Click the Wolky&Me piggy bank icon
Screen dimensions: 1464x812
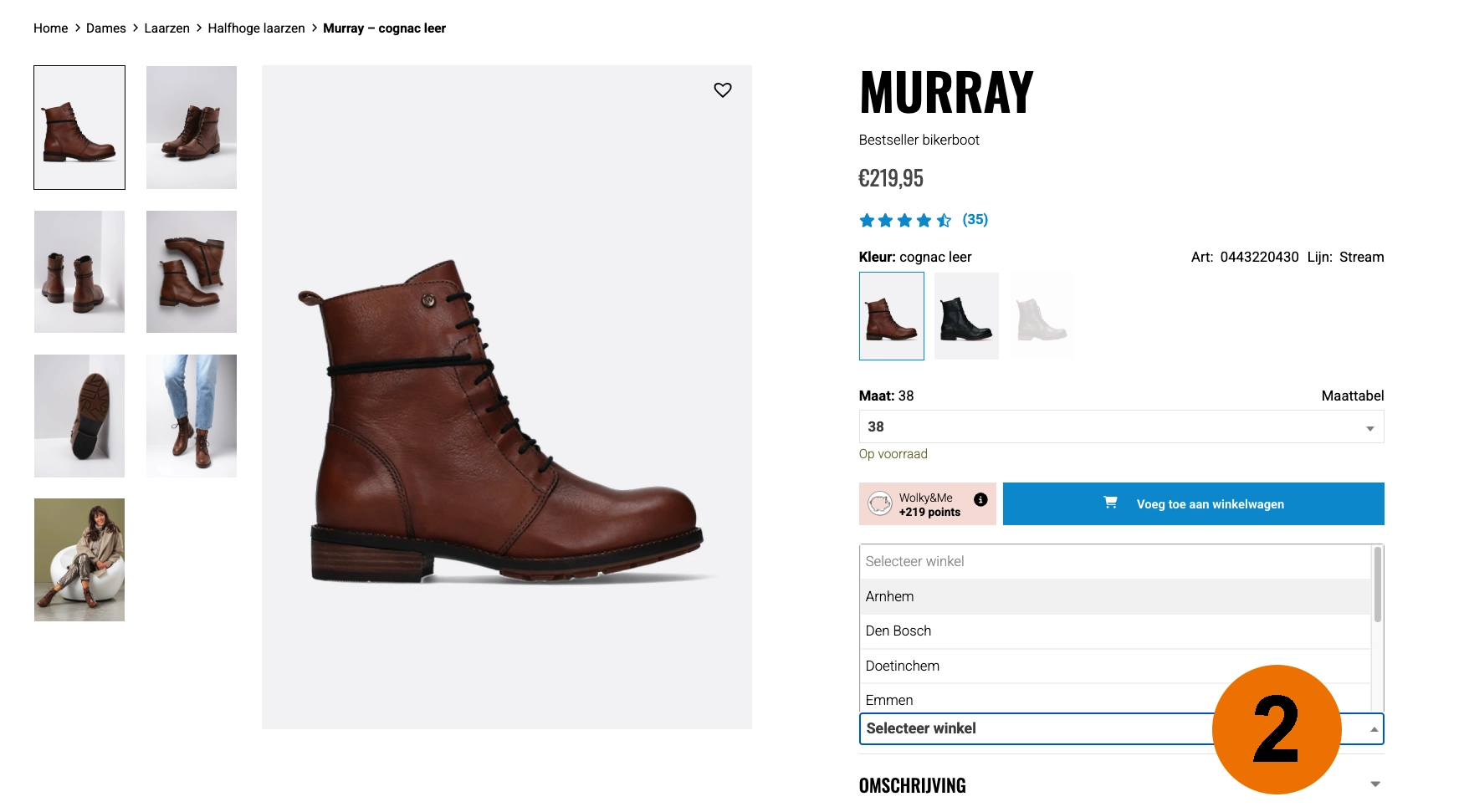pos(879,503)
